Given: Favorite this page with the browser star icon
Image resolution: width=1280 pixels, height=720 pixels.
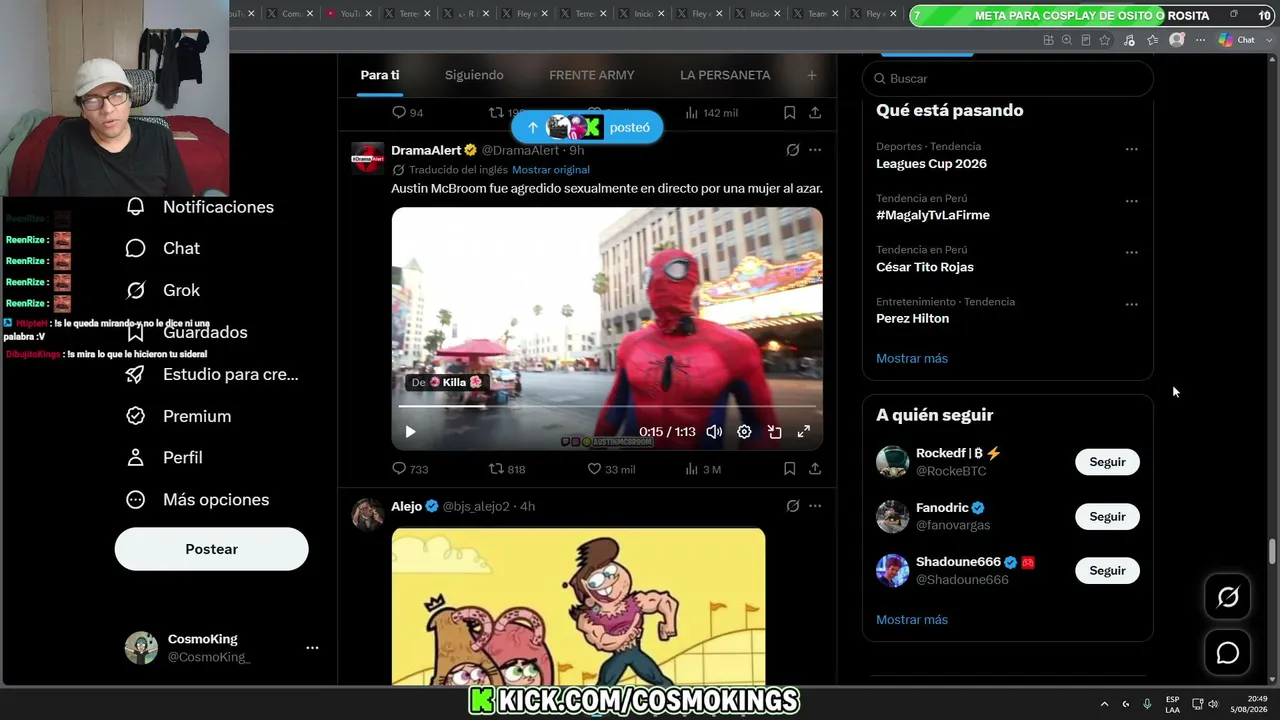Looking at the screenshot, I should click(1105, 40).
